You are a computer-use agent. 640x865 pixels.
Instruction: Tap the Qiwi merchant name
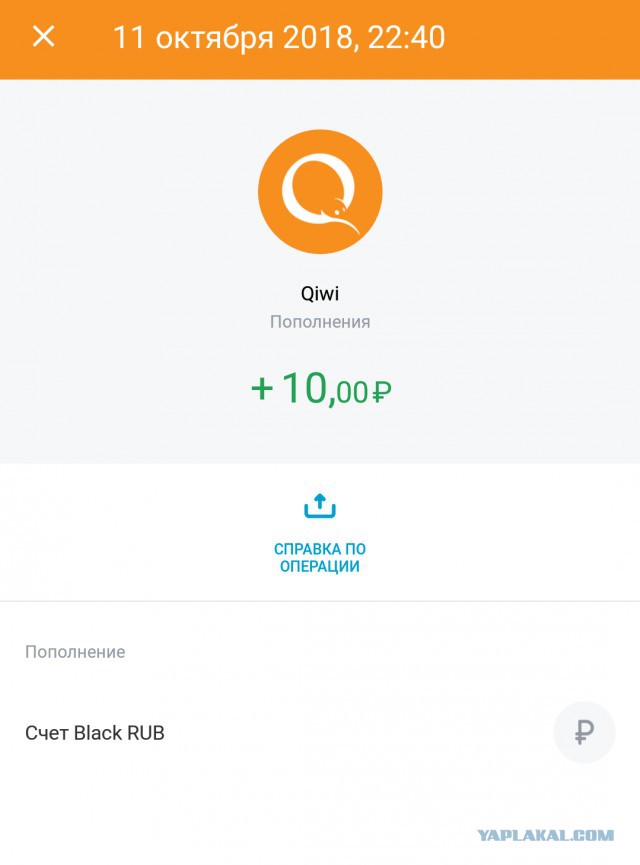320,294
